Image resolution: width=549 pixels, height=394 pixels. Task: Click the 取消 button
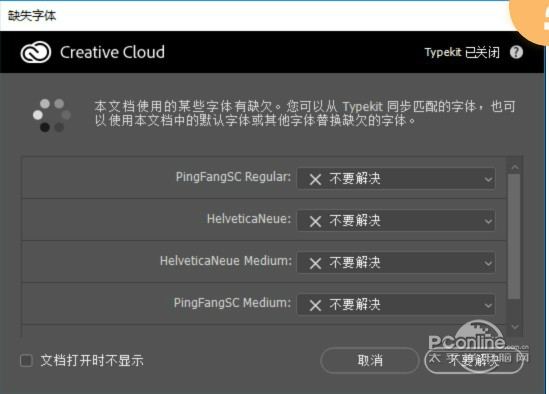[x=370, y=360]
